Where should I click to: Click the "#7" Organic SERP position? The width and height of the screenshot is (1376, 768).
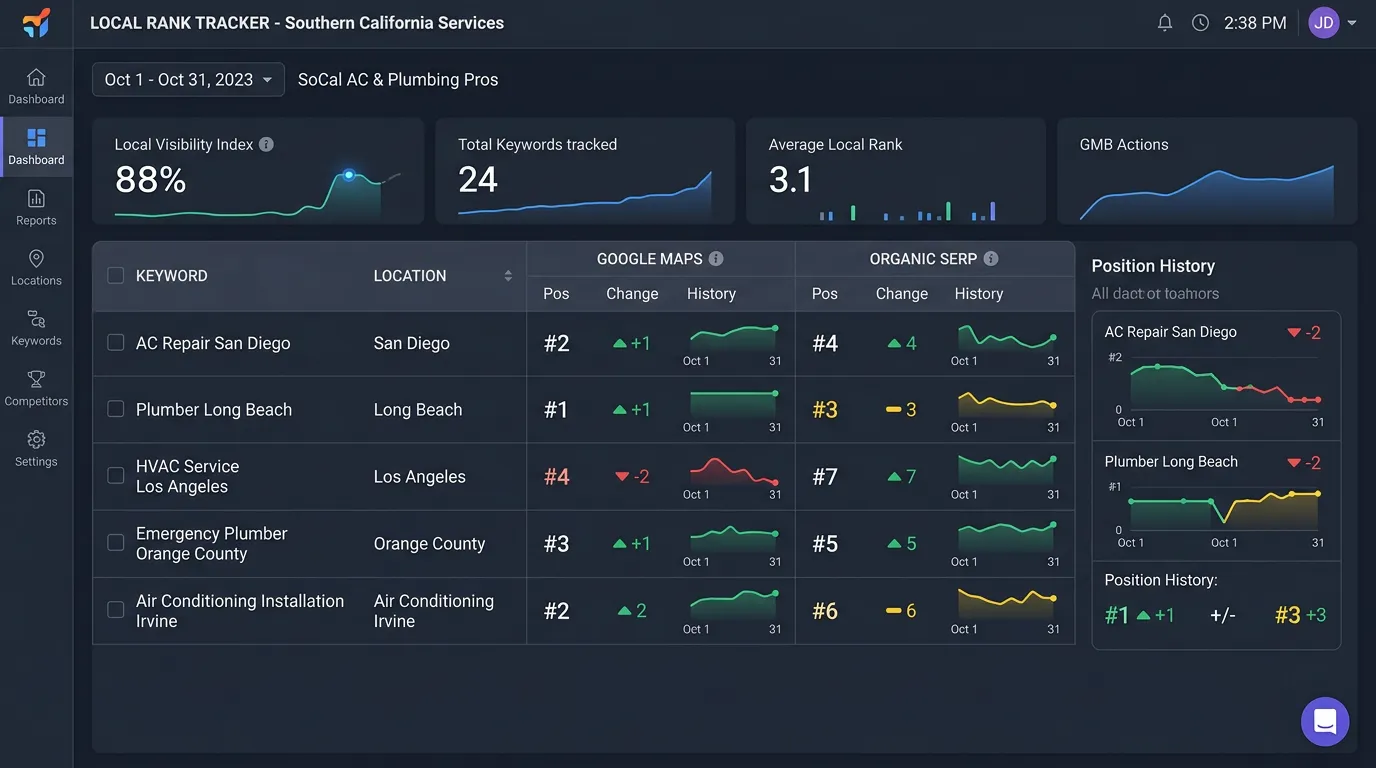[x=825, y=477]
